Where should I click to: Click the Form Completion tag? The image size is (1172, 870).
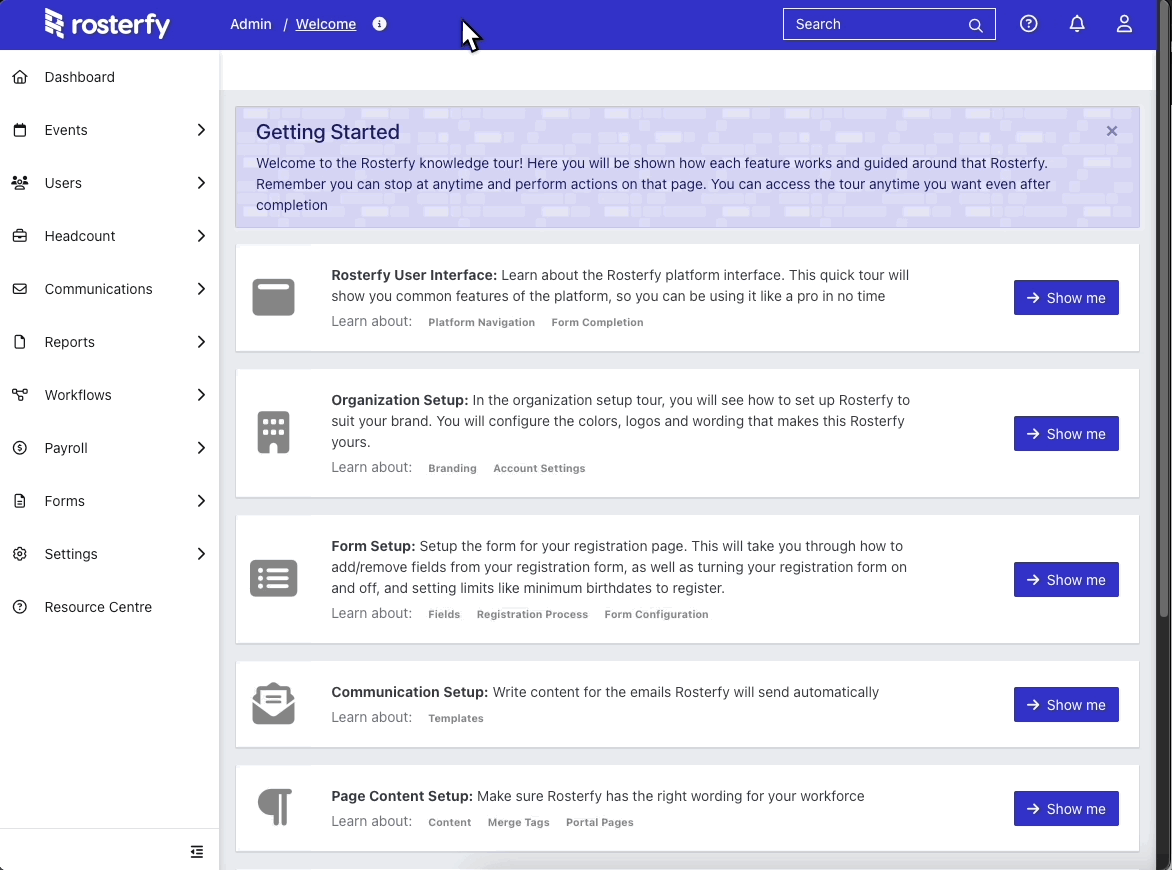coord(597,322)
